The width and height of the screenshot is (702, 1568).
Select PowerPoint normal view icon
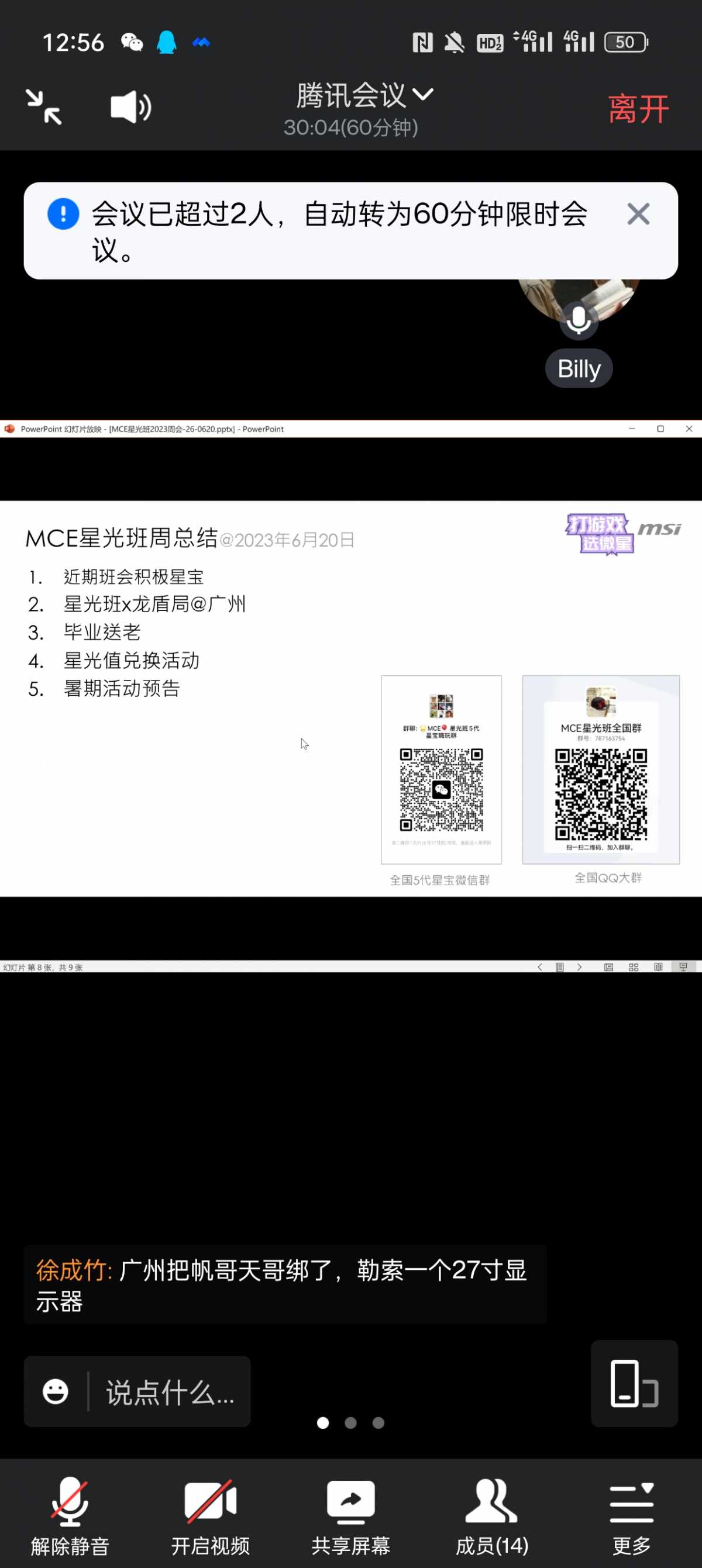click(x=608, y=967)
